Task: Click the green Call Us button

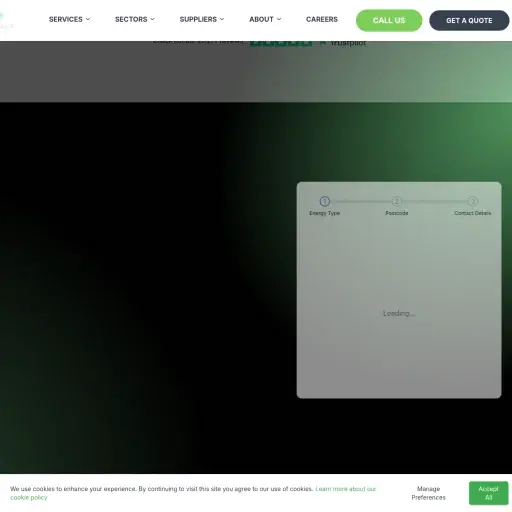Action: 389,20
